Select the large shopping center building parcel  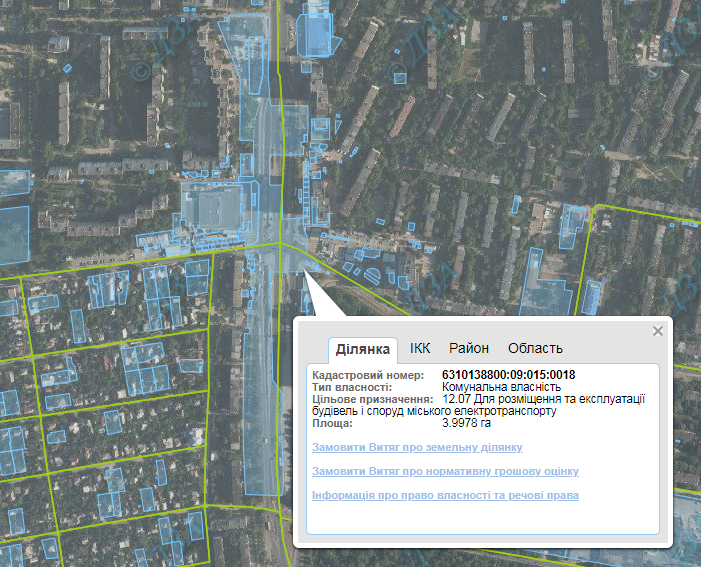(214, 208)
